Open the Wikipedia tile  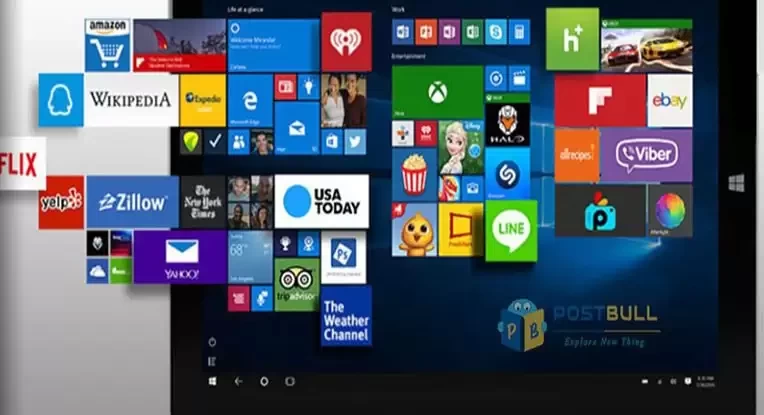131,100
